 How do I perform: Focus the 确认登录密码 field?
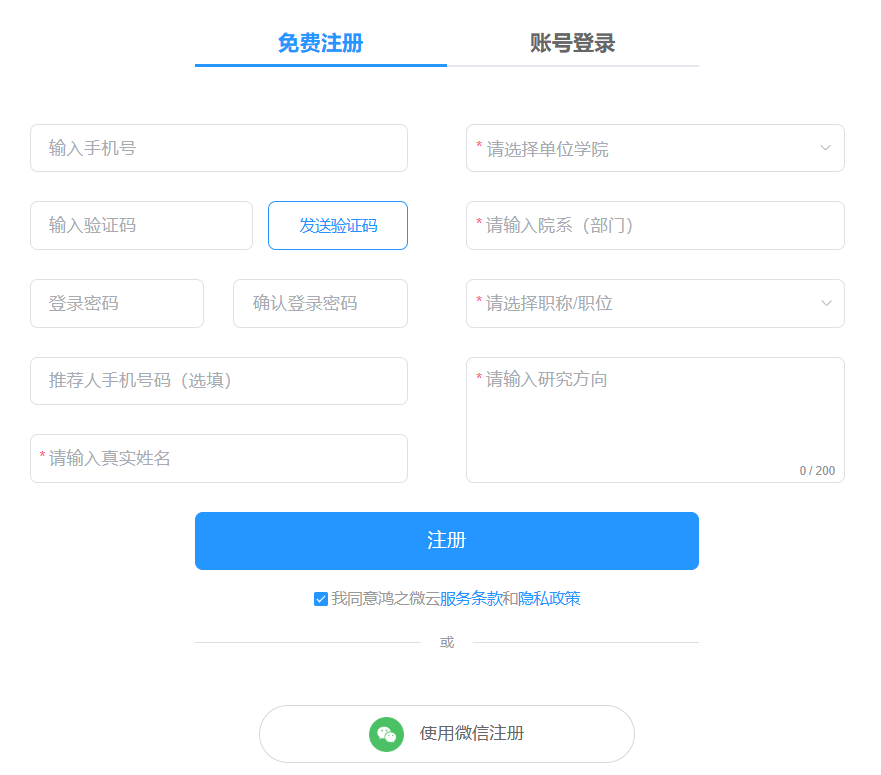pyautogui.click(x=320, y=303)
